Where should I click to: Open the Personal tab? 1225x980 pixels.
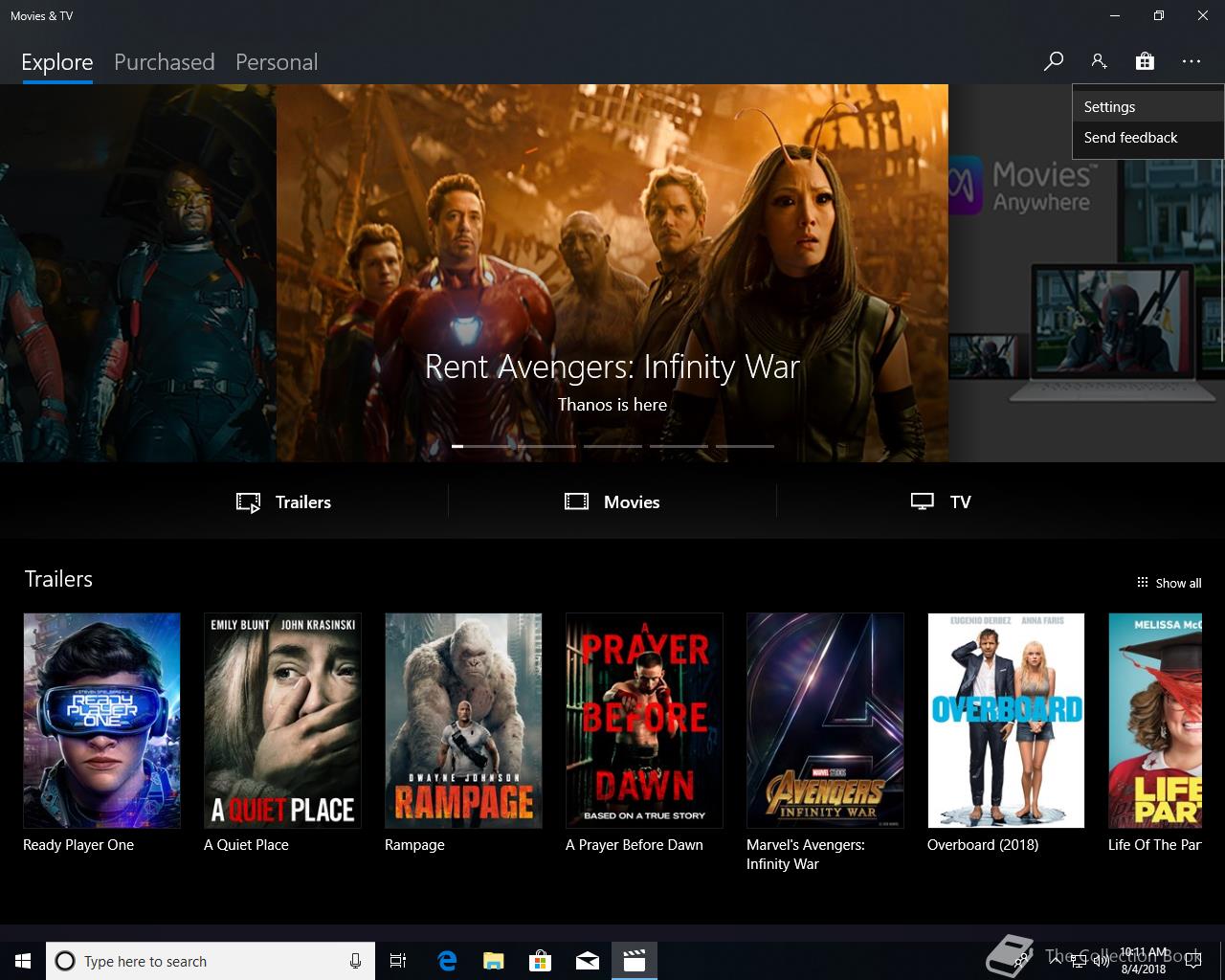point(277,62)
